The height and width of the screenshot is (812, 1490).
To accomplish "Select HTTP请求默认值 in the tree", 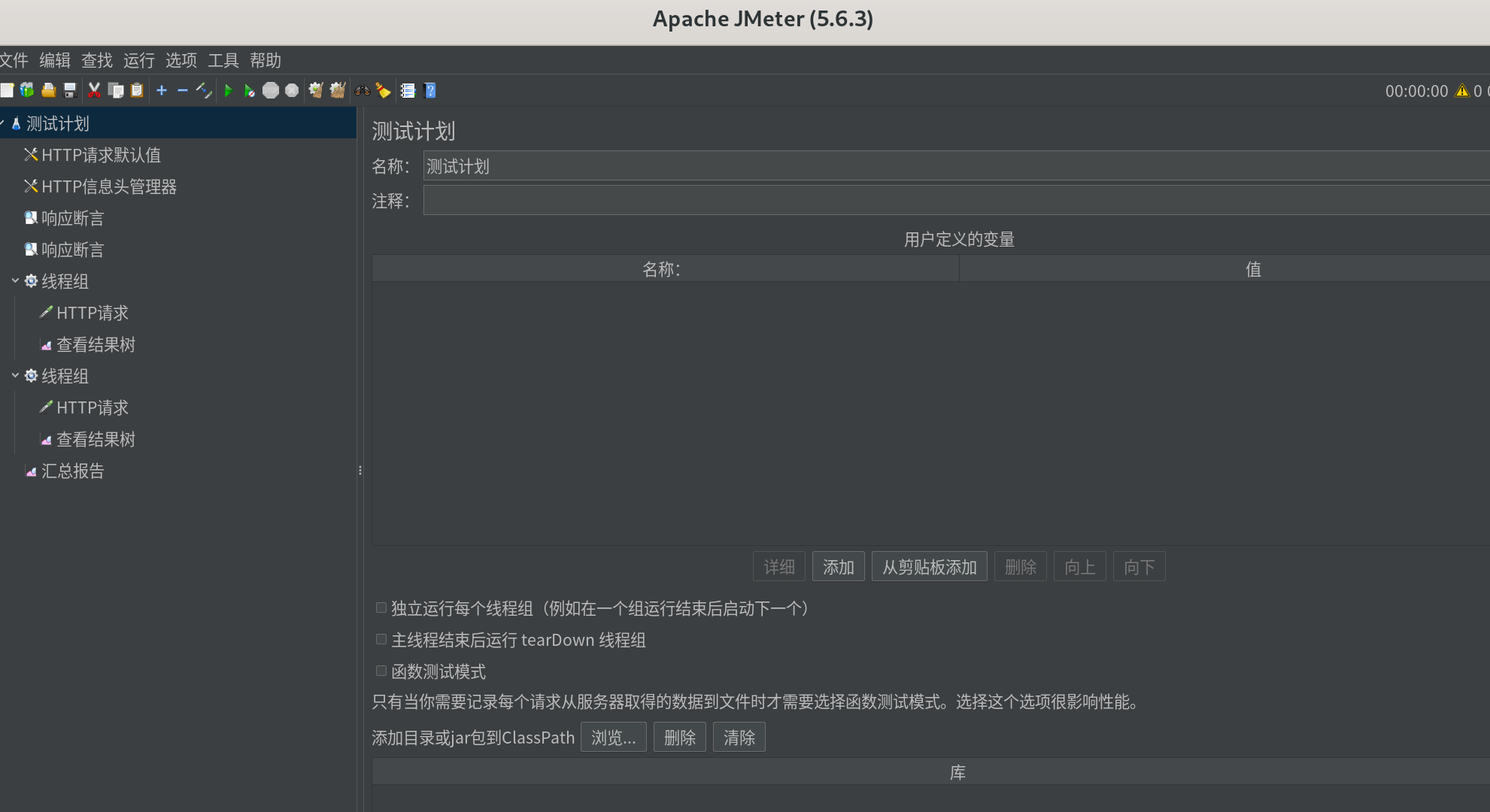I will 101,155.
